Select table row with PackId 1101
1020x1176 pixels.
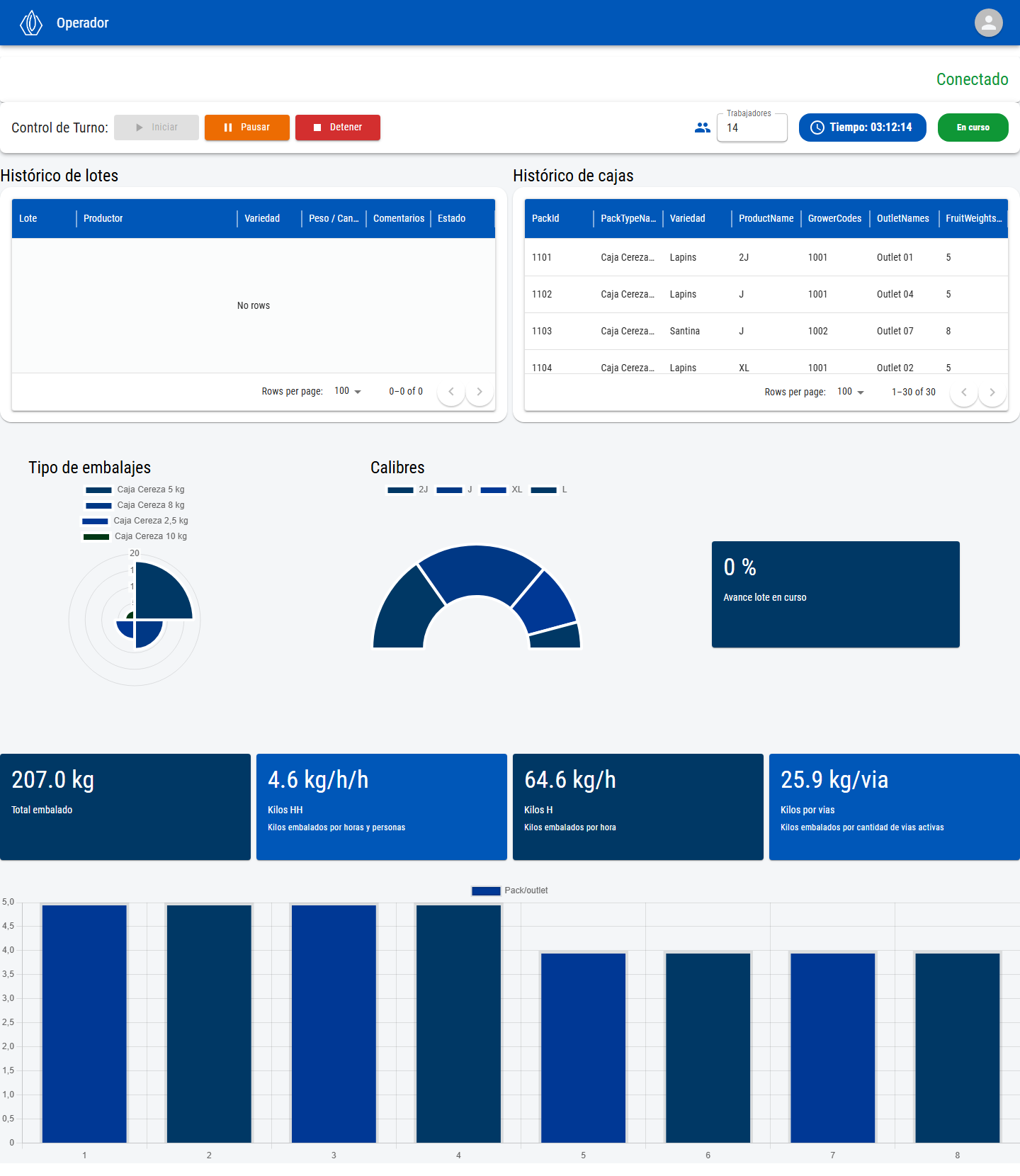pos(766,257)
